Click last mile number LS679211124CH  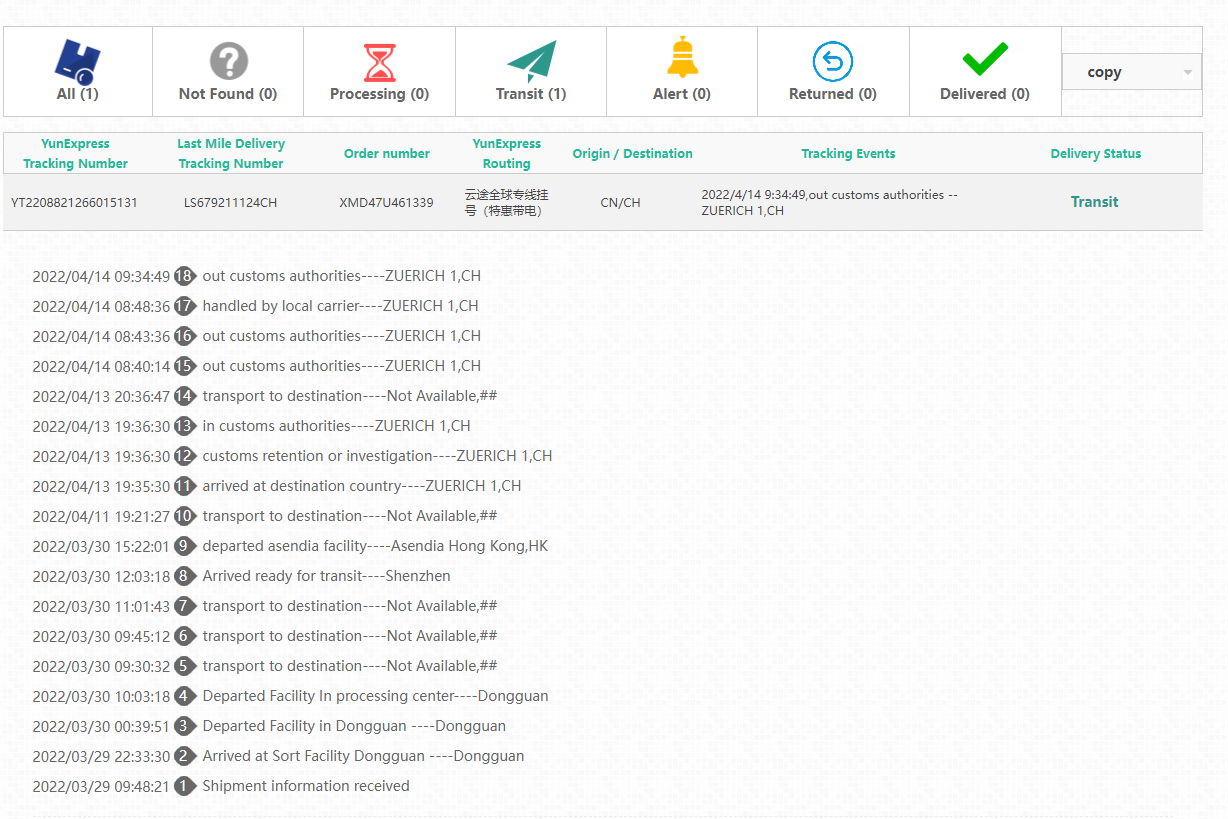point(230,203)
